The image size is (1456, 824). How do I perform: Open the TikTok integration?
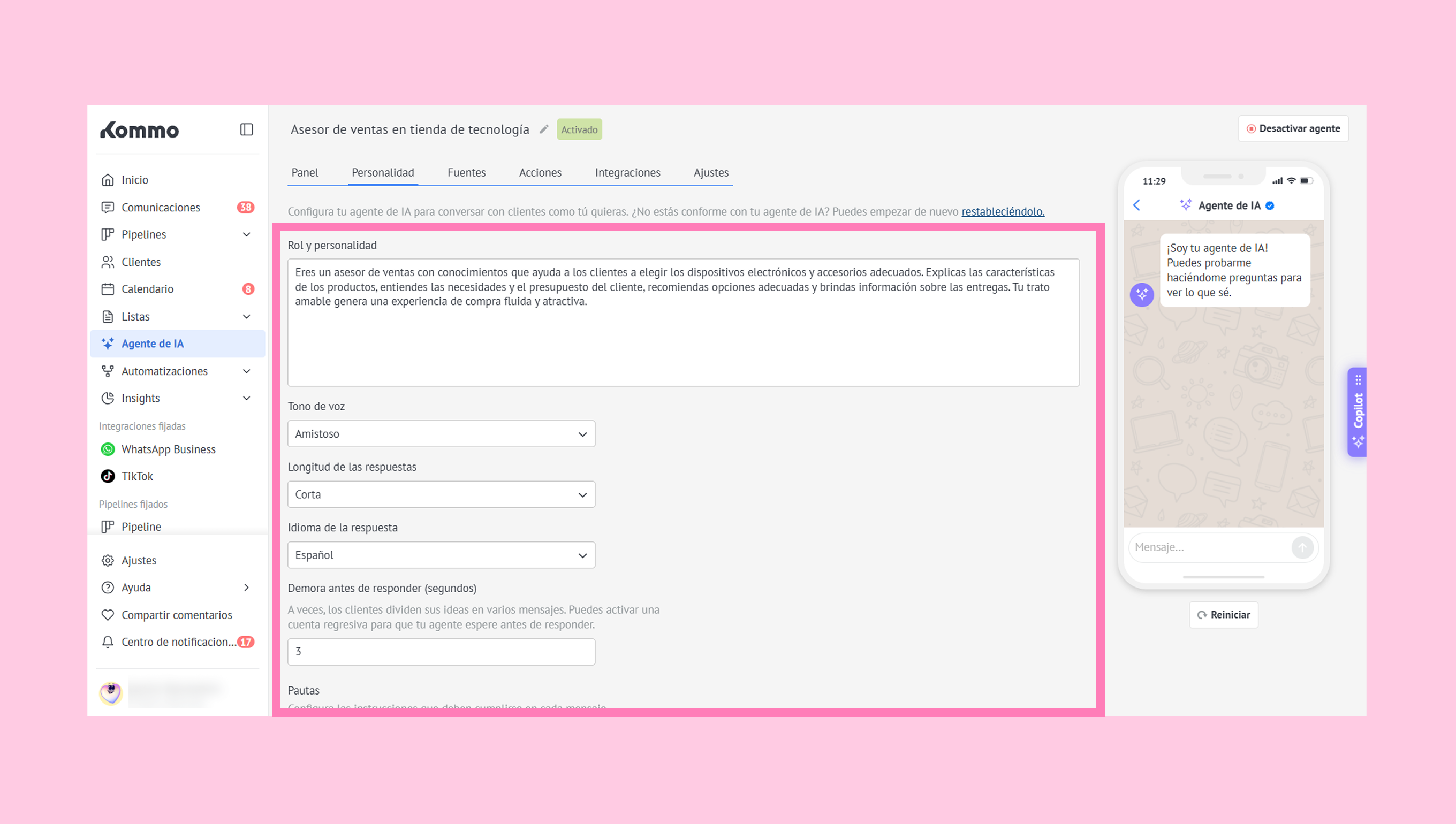coord(137,477)
